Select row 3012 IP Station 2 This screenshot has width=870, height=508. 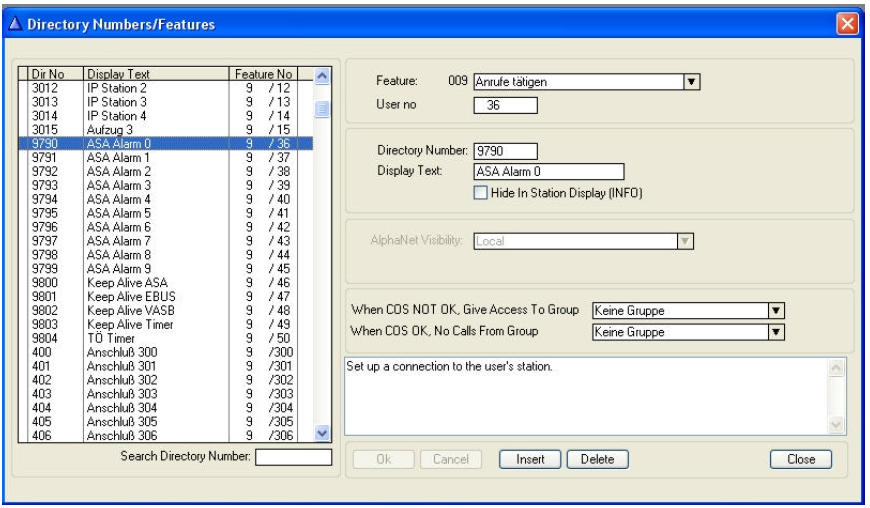[x=166, y=88]
